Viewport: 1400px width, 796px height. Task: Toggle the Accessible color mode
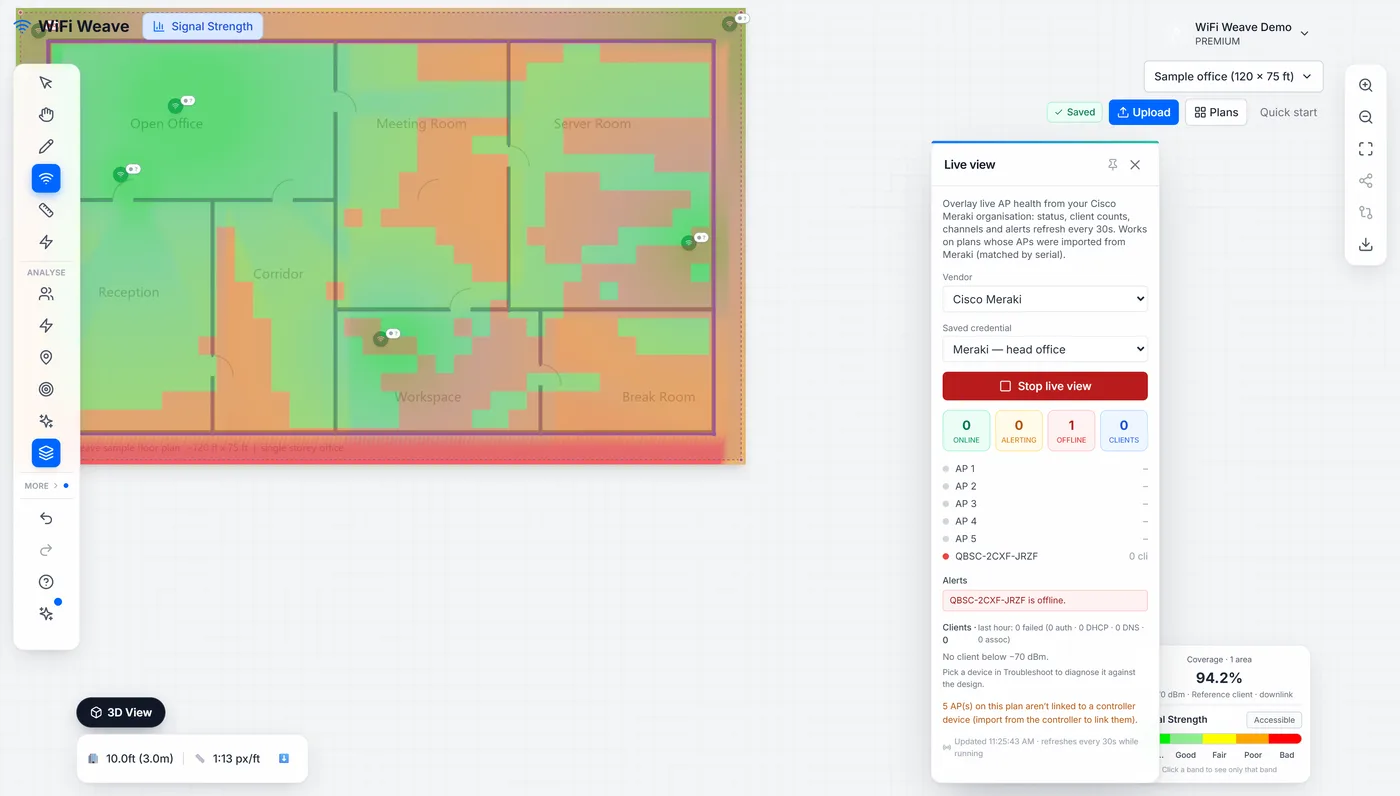point(1274,720)
